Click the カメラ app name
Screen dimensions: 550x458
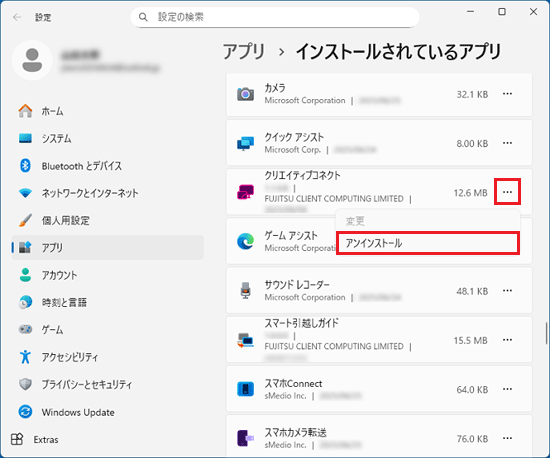pyautogui.click(x=275, y=88)
